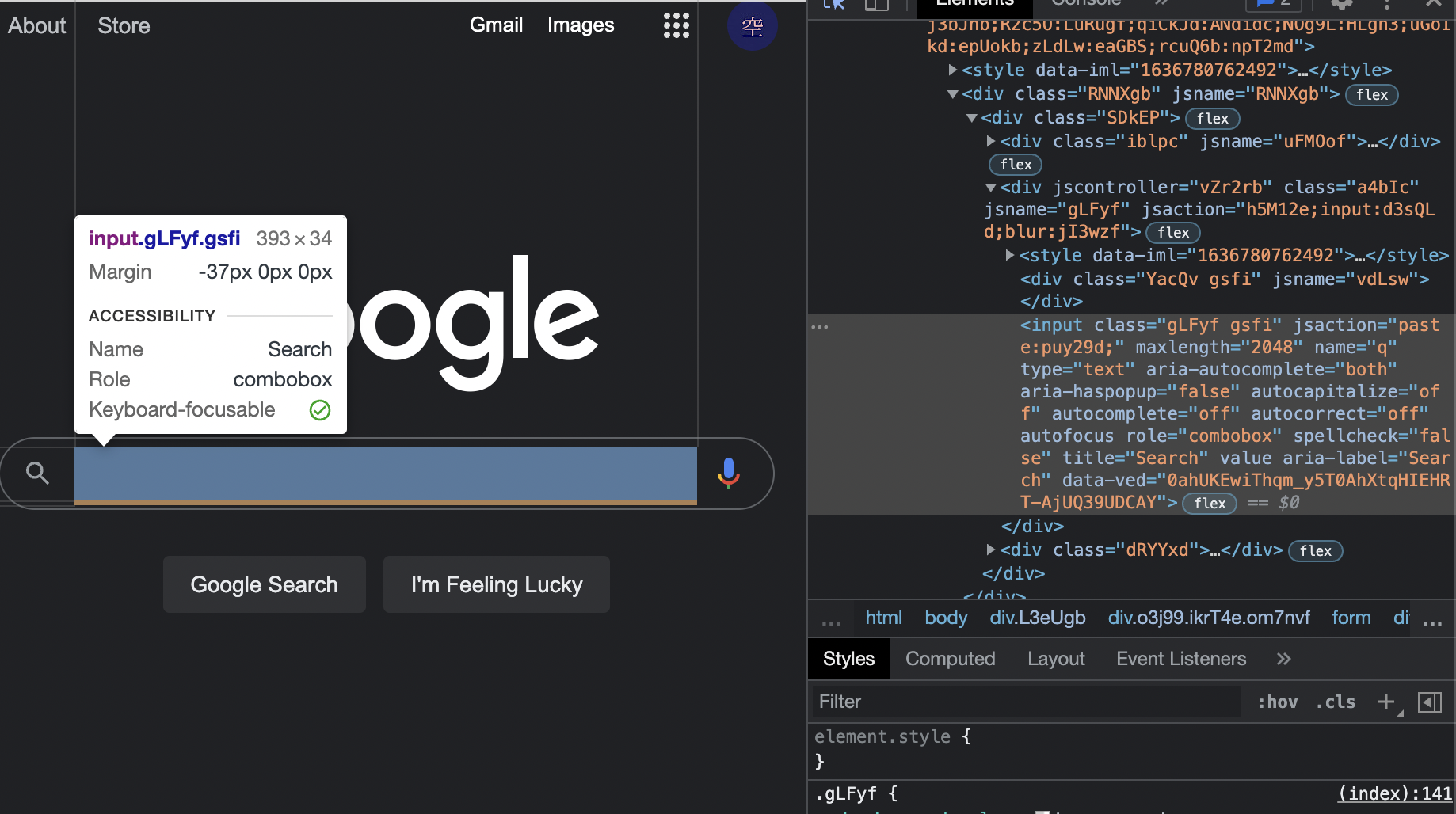The height and width of the screenshot is (814, 1456).
Task: Focus the Google search input field
Action: tap(386, 475)
